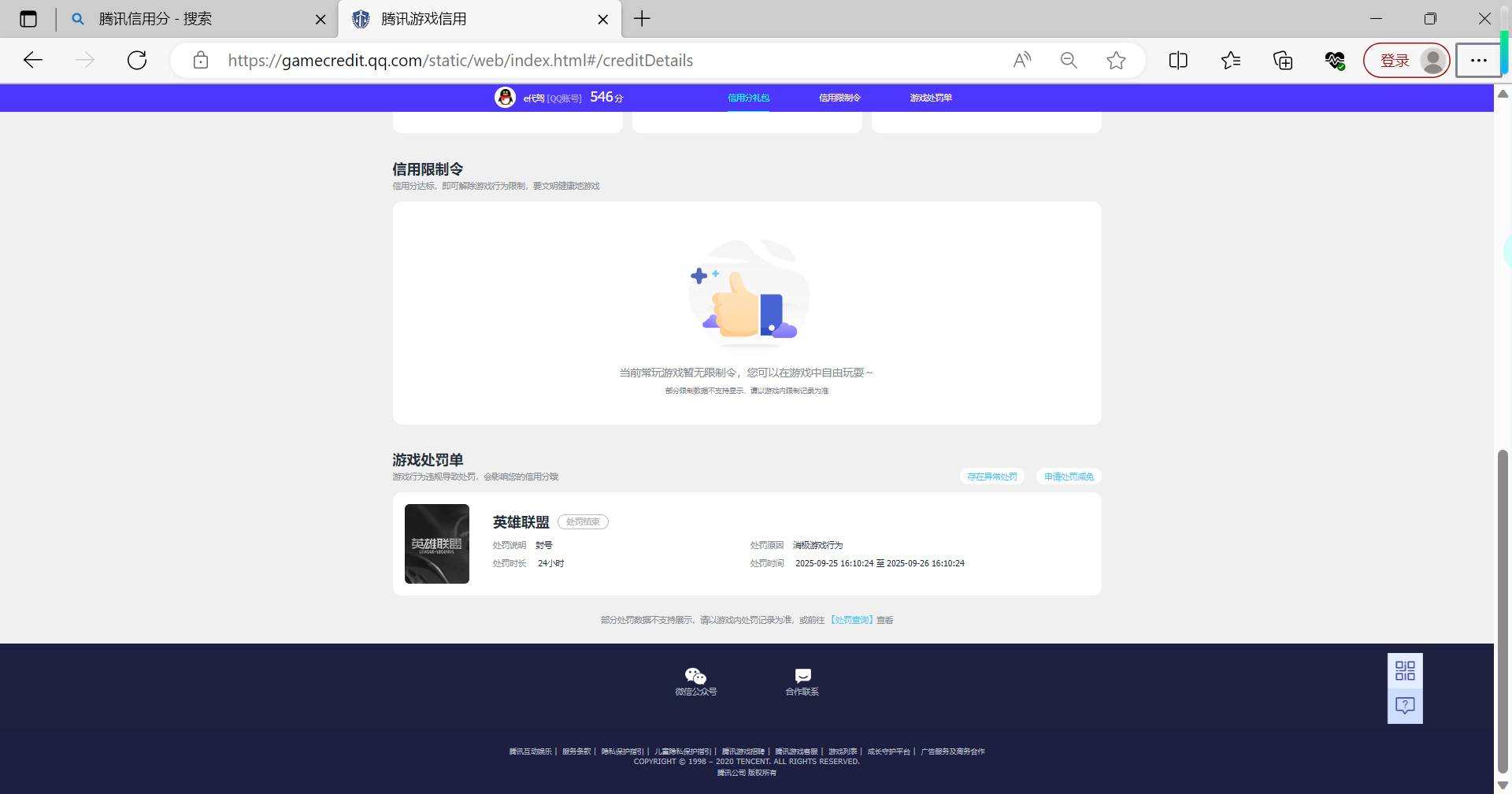Open the help question floating button
The width and height of the screenshot is (1512, 794).
[1405, 706]
